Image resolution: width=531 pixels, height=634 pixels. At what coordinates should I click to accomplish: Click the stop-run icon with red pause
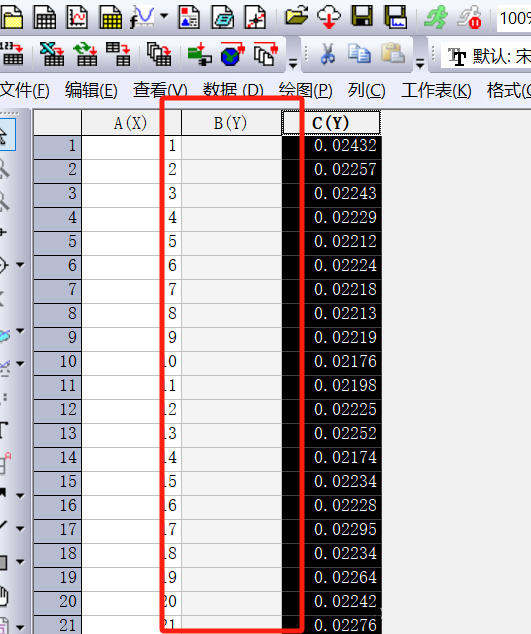click(470, 17)
